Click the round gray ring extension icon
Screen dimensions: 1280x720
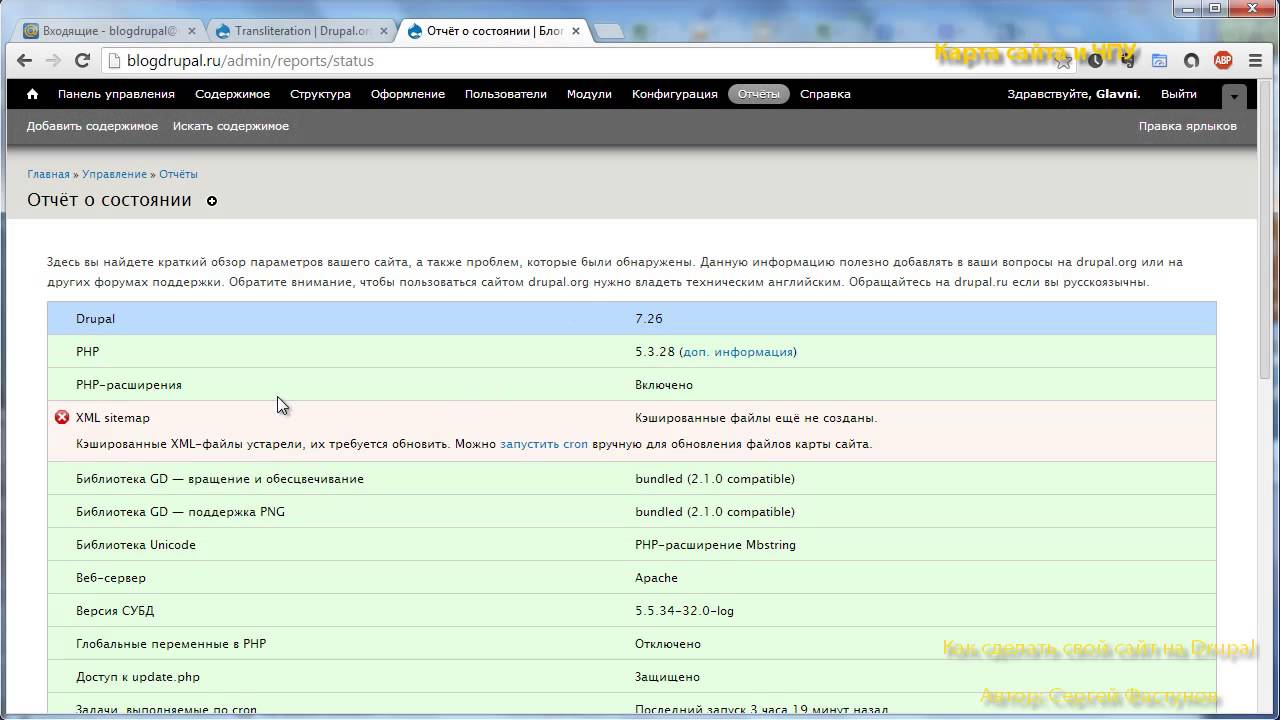point(1191,61)
